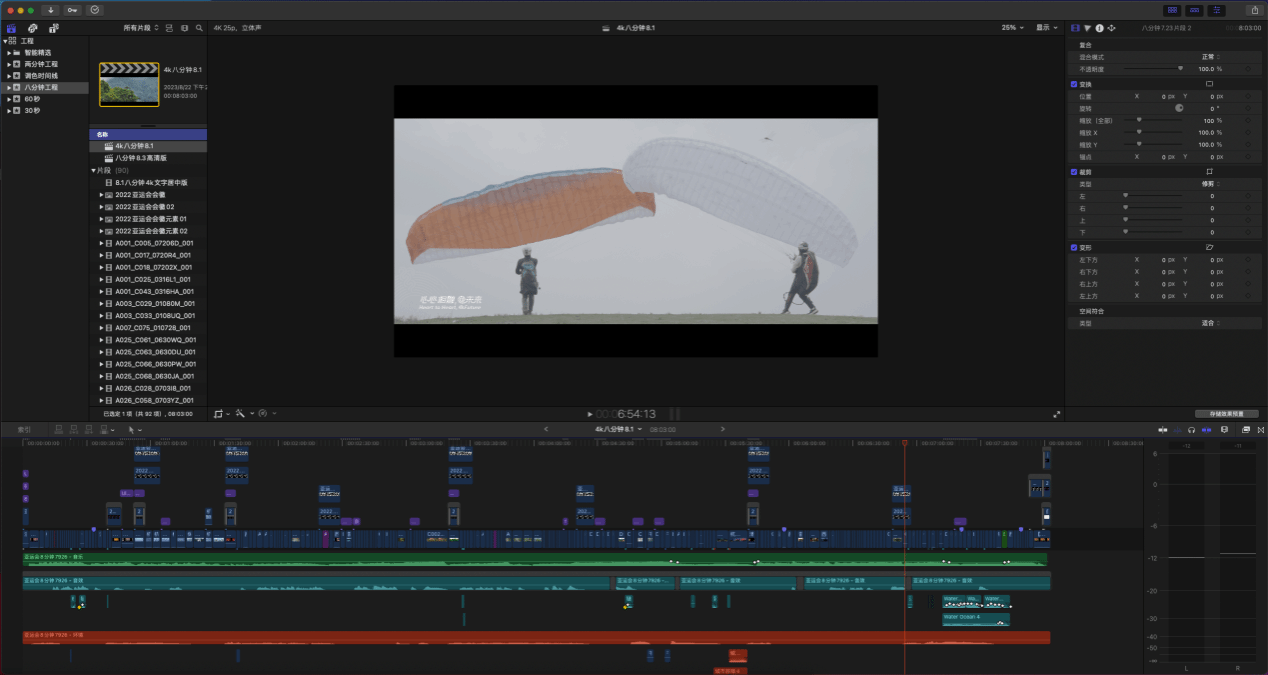Show the info inspector tab
The image size is (1268, 675).
coord(1099,28)
